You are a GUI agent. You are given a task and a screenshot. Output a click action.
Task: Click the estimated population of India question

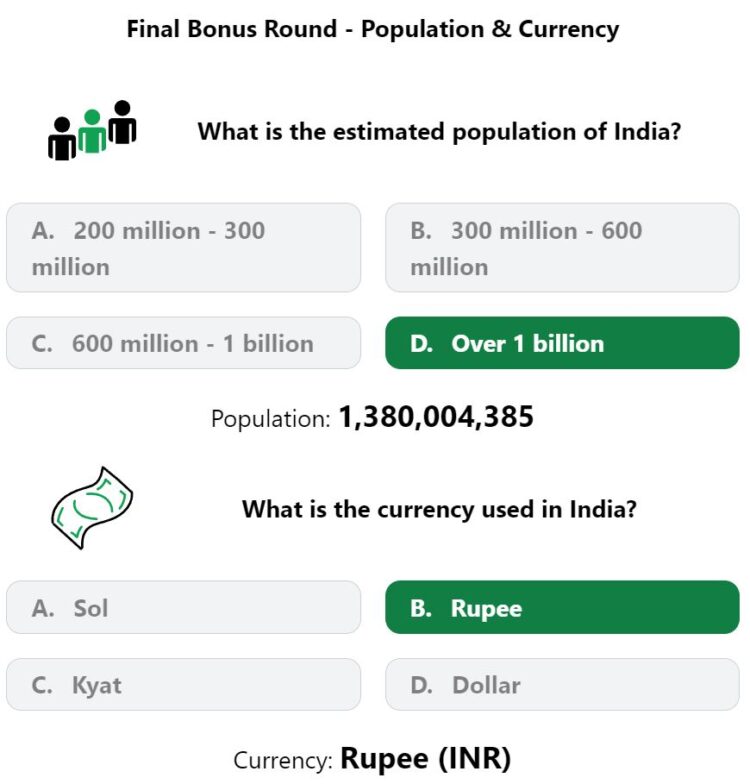(x=440, y=132)
